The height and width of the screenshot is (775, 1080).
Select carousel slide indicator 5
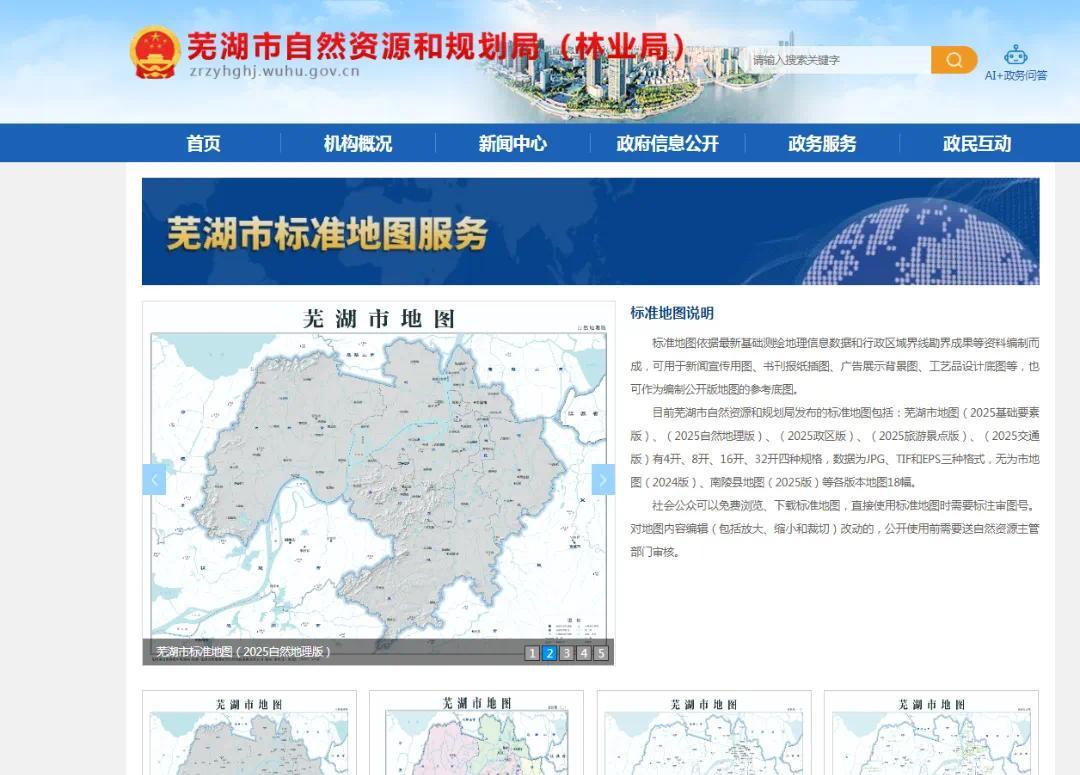click(x=600, y=653)
